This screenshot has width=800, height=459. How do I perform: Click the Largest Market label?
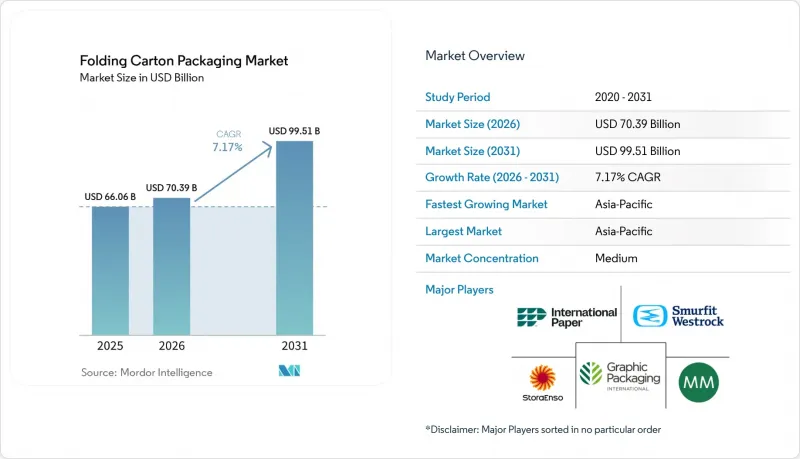[x=463, y=231]
